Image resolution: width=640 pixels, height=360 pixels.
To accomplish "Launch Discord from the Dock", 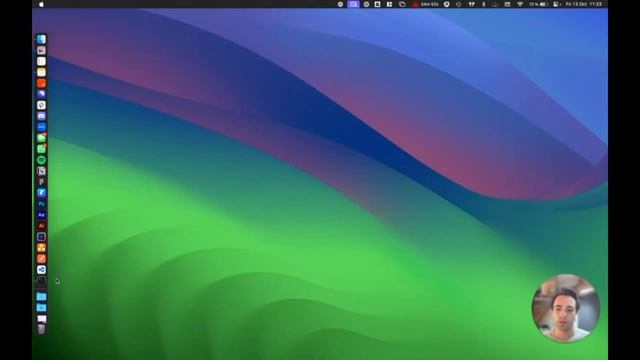I will coord(41,116).
